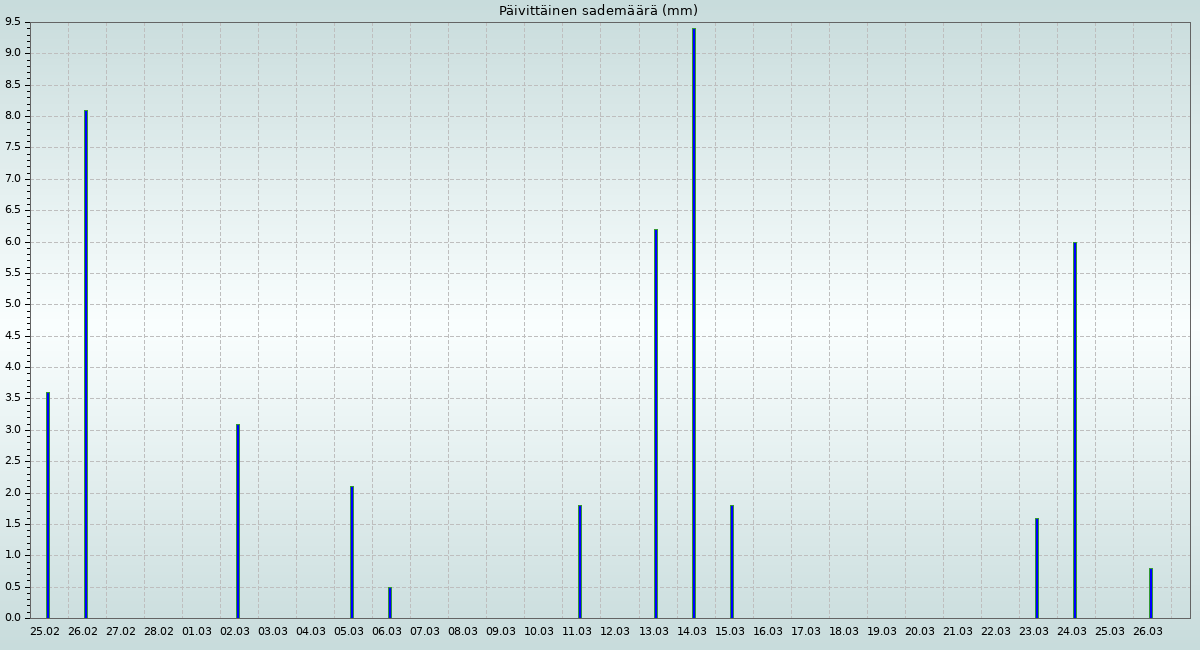The image size is (1200, 650).
Task: Click the chart title 'Päivittäinen sademäärä (mm)'
Action: 598,11
